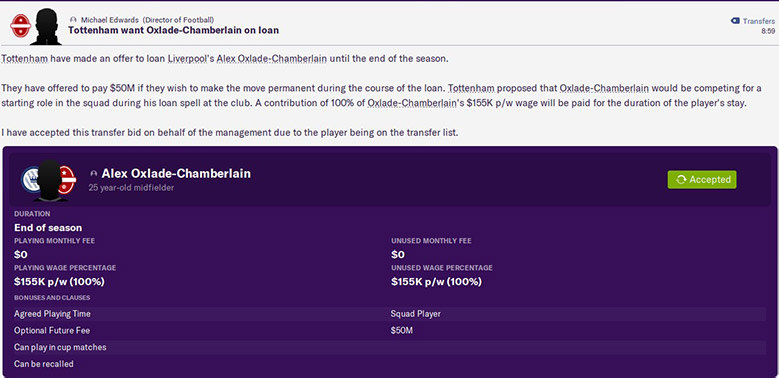Click Alex Oxlade-Chamberlain name in offer panel

[176, 173]
